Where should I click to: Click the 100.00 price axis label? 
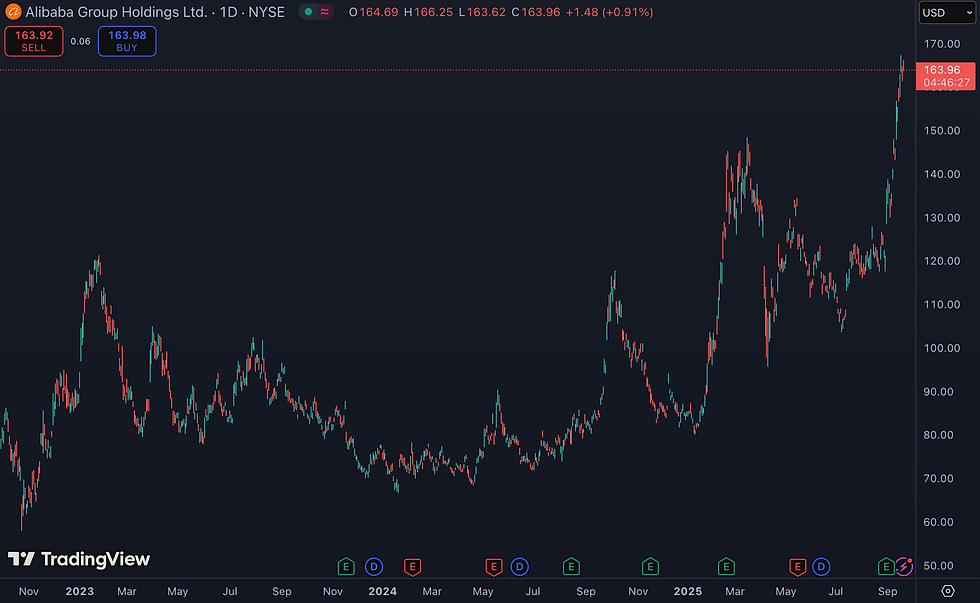pos(942,348)
